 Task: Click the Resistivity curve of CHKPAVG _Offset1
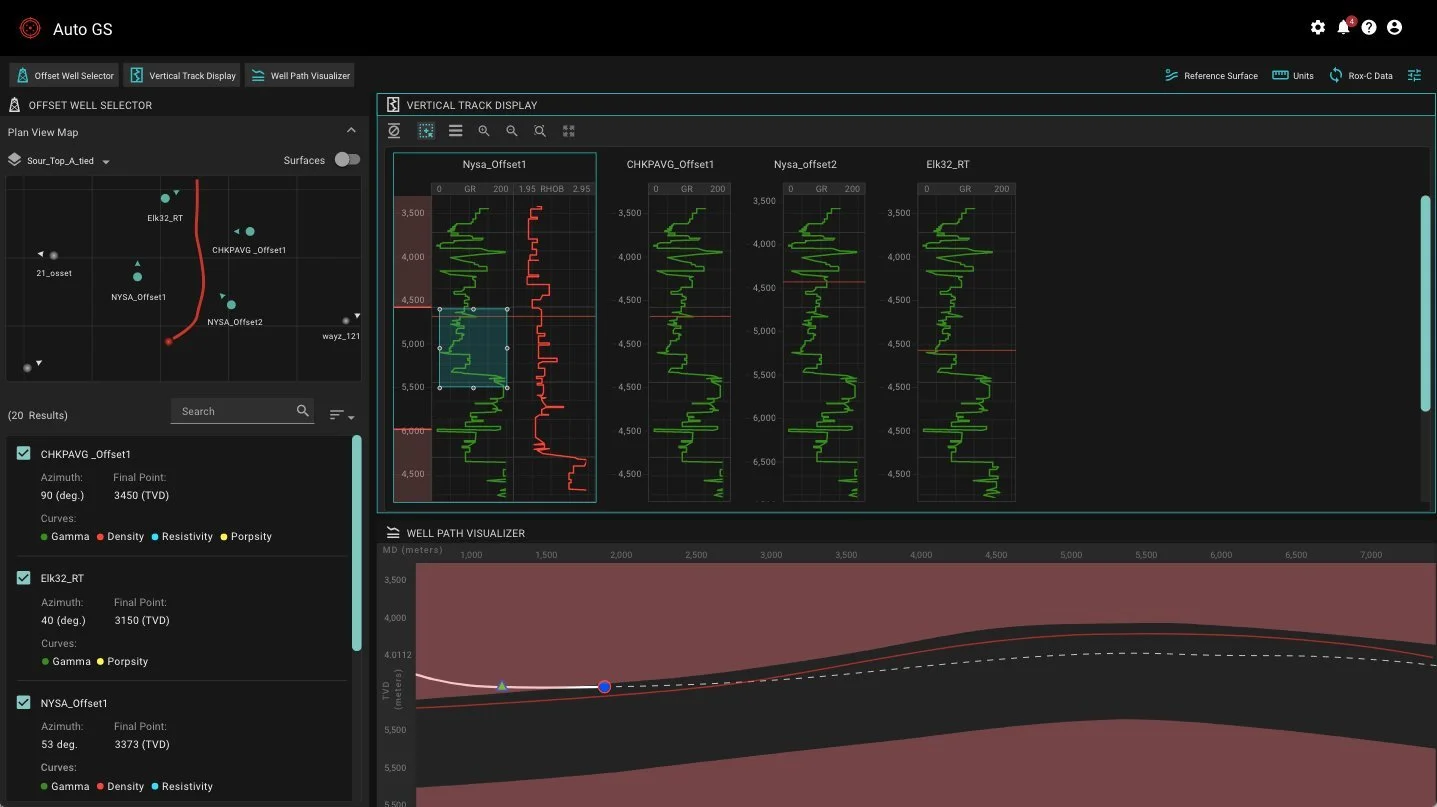[182, 536]
